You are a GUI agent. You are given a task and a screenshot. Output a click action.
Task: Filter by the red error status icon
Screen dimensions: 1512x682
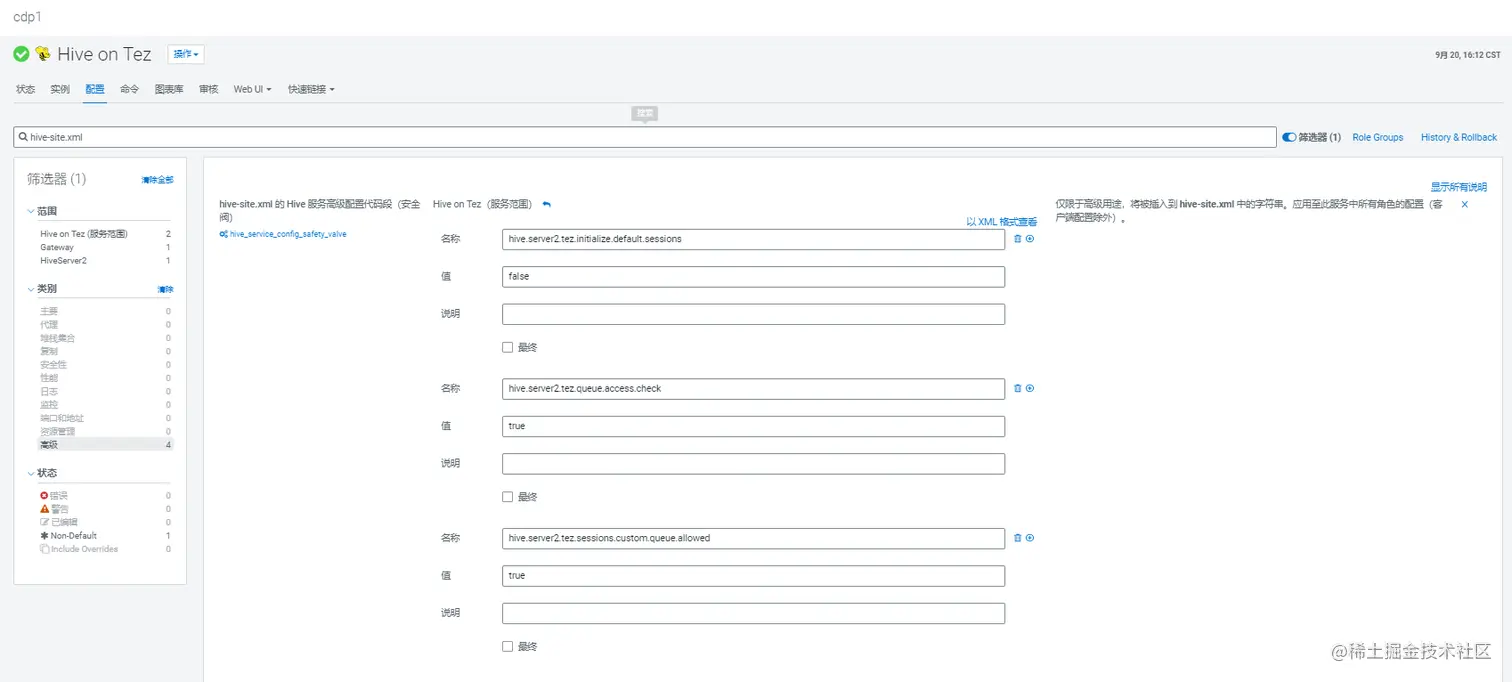[44, 496]
